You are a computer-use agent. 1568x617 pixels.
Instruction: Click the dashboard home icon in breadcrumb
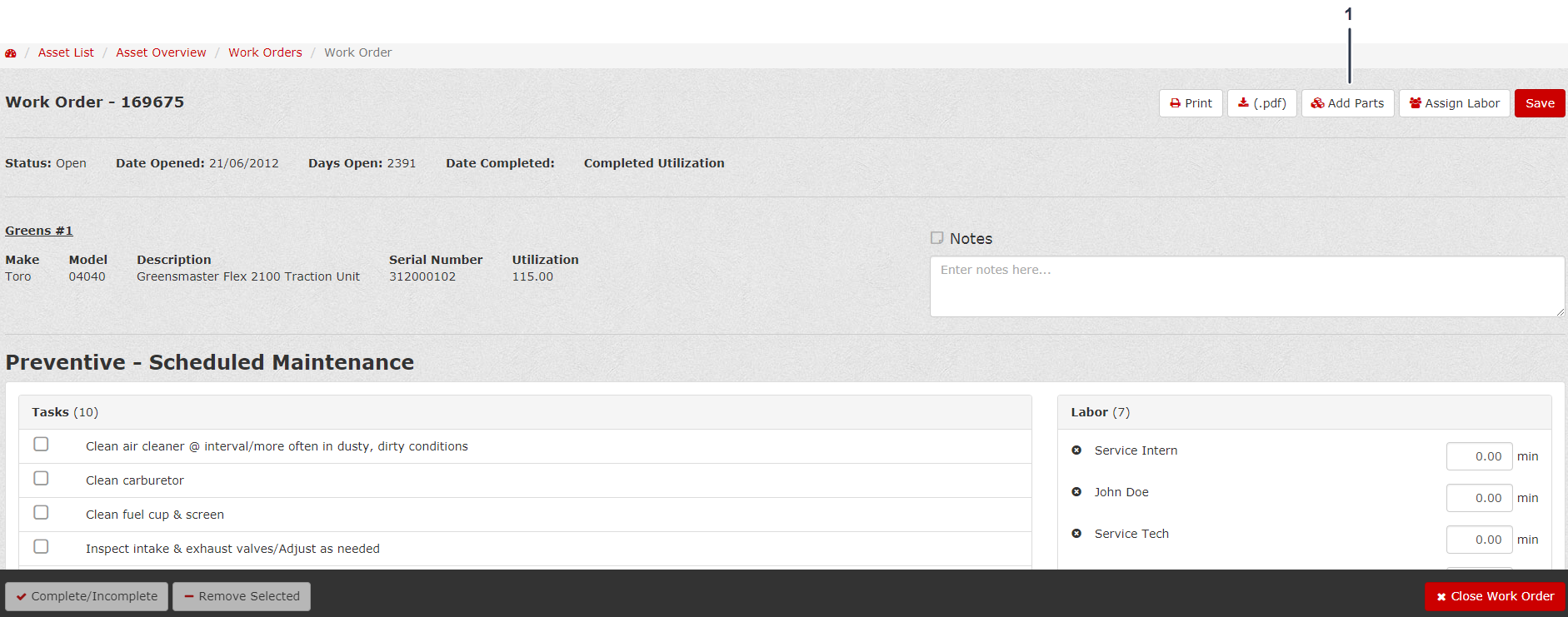click(x=11, y=53)
